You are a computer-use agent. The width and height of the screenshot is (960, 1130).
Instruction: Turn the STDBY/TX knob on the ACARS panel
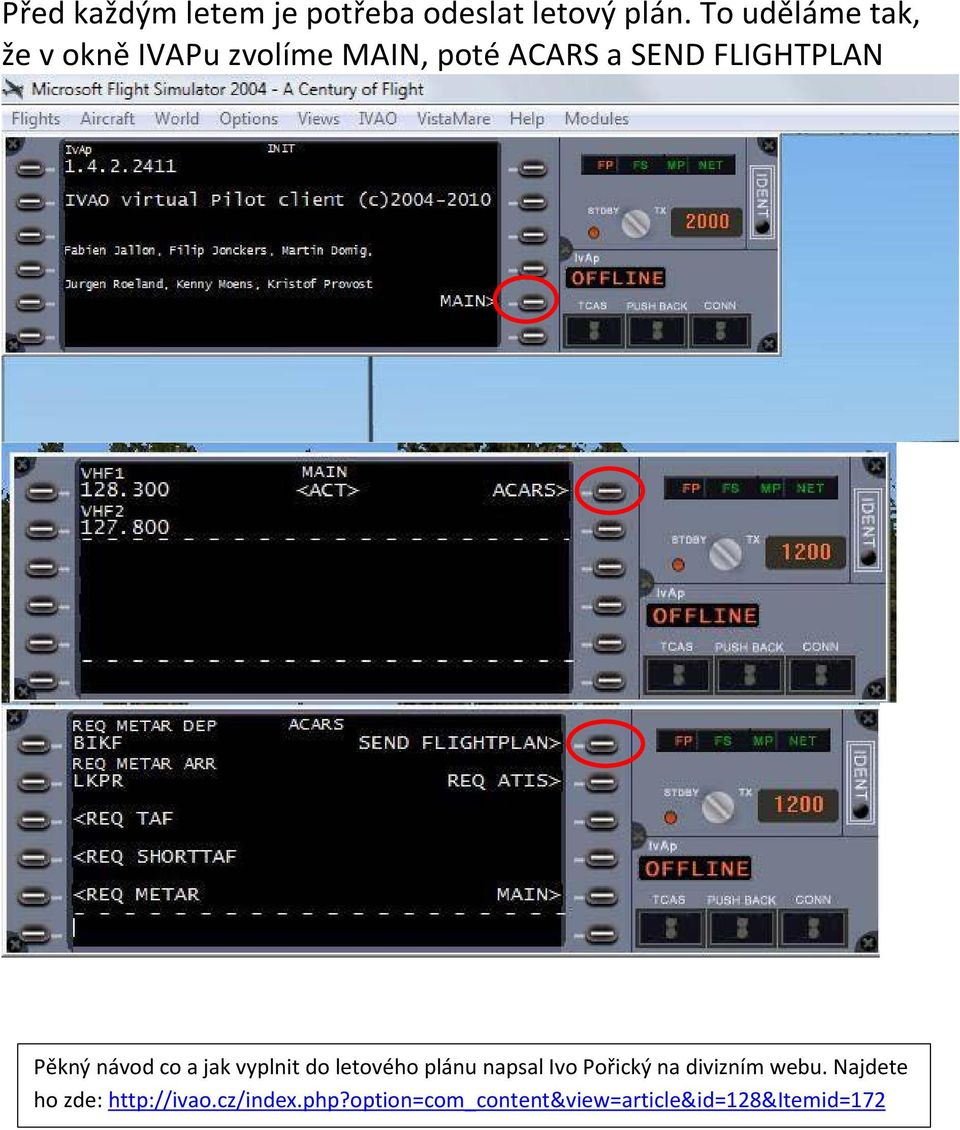pyautogui.click(x=717, y=806)
